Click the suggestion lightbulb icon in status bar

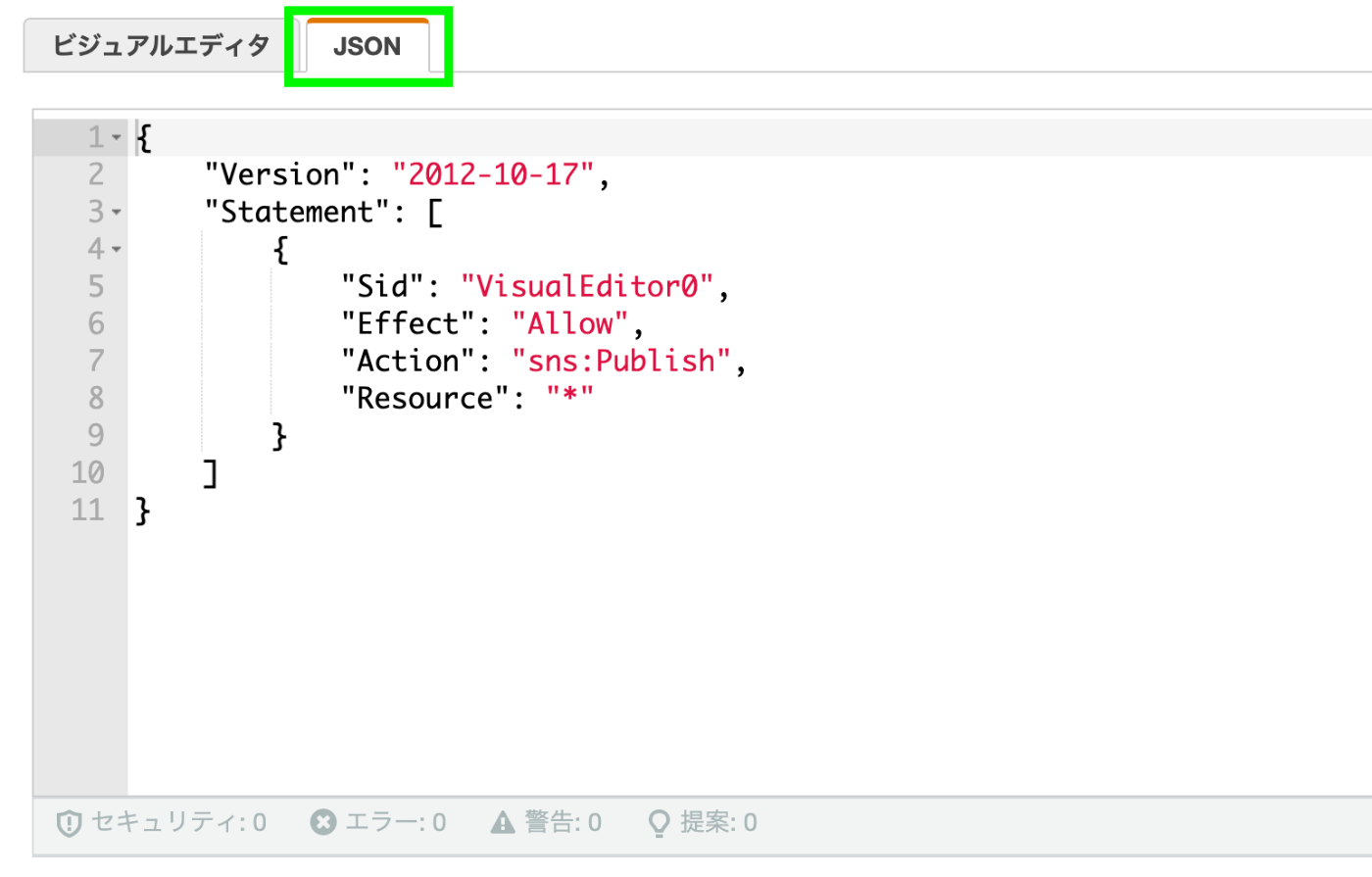tap(660, 823)
